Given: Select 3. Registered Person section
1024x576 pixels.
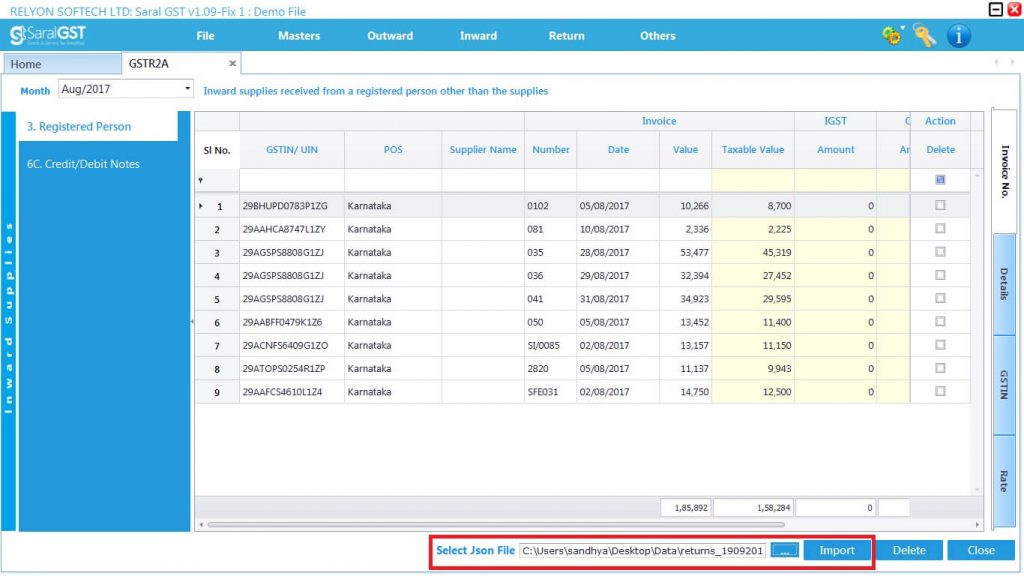Looking at the screenshot, I should (98, 126).
